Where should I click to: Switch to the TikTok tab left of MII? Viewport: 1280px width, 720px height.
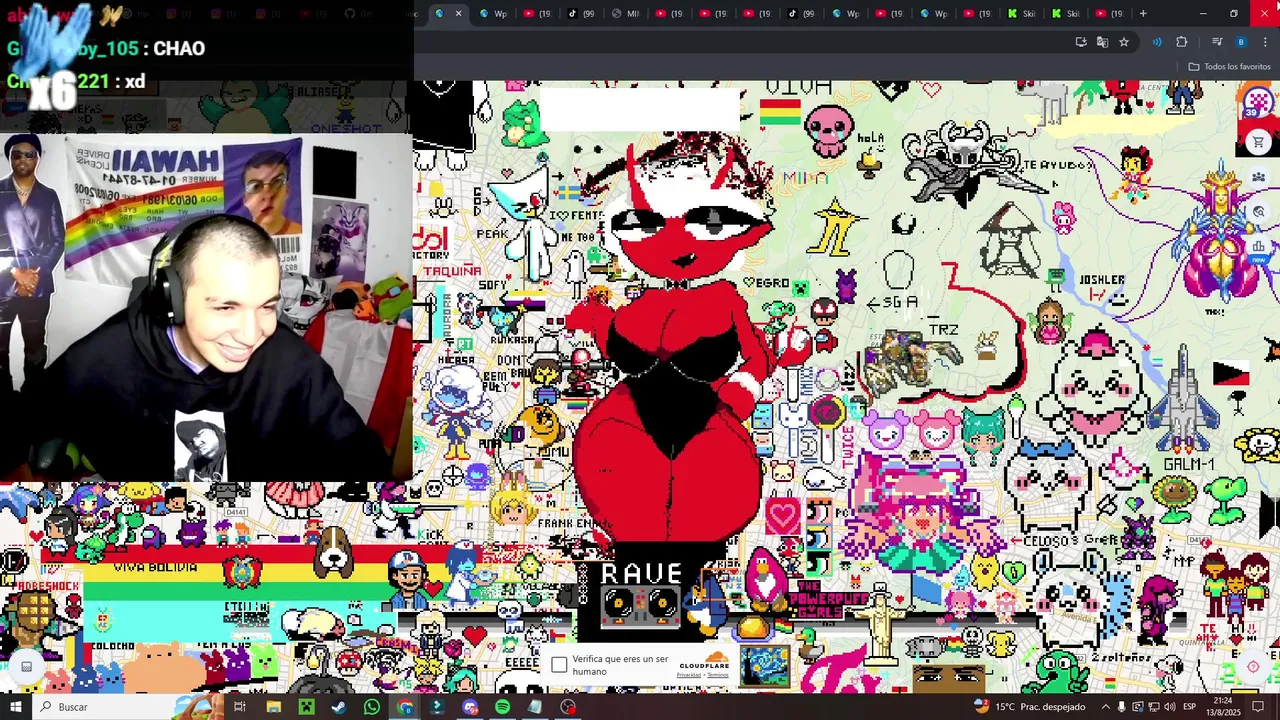pyautogui.click(x=582, y=14)
